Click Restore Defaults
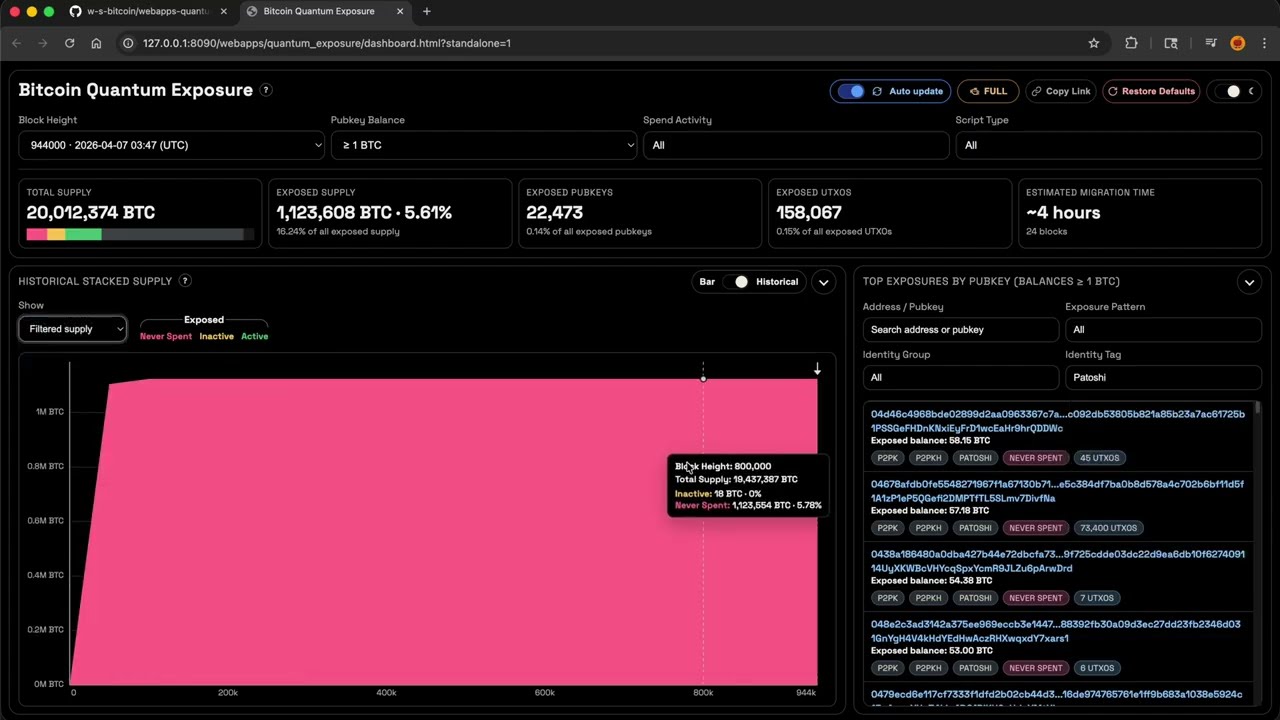The height and width of the screenshot is (720, 1280). pyautogui.click(x=1151, y=91)
